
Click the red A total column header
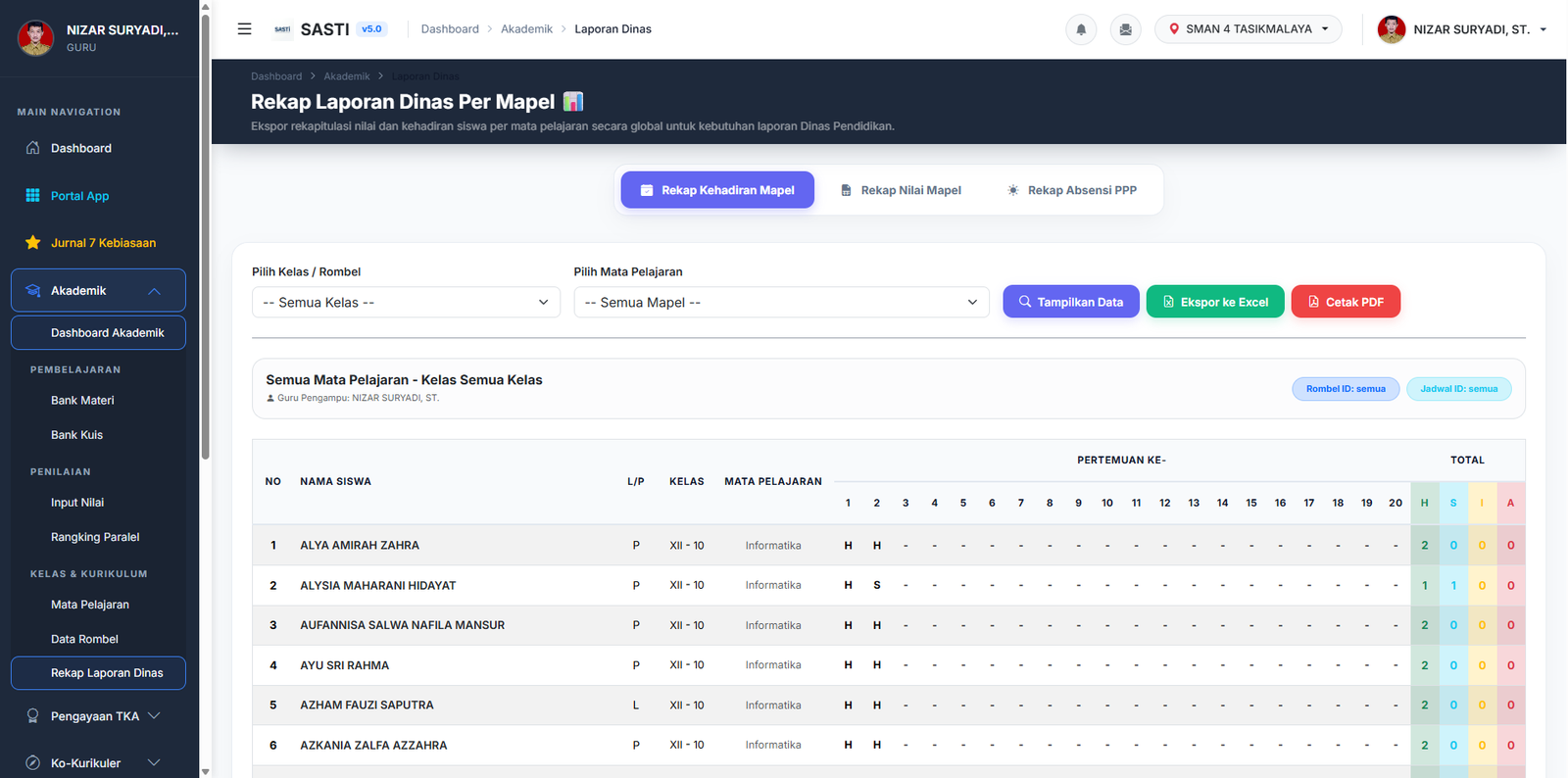tap(1511, 503)
